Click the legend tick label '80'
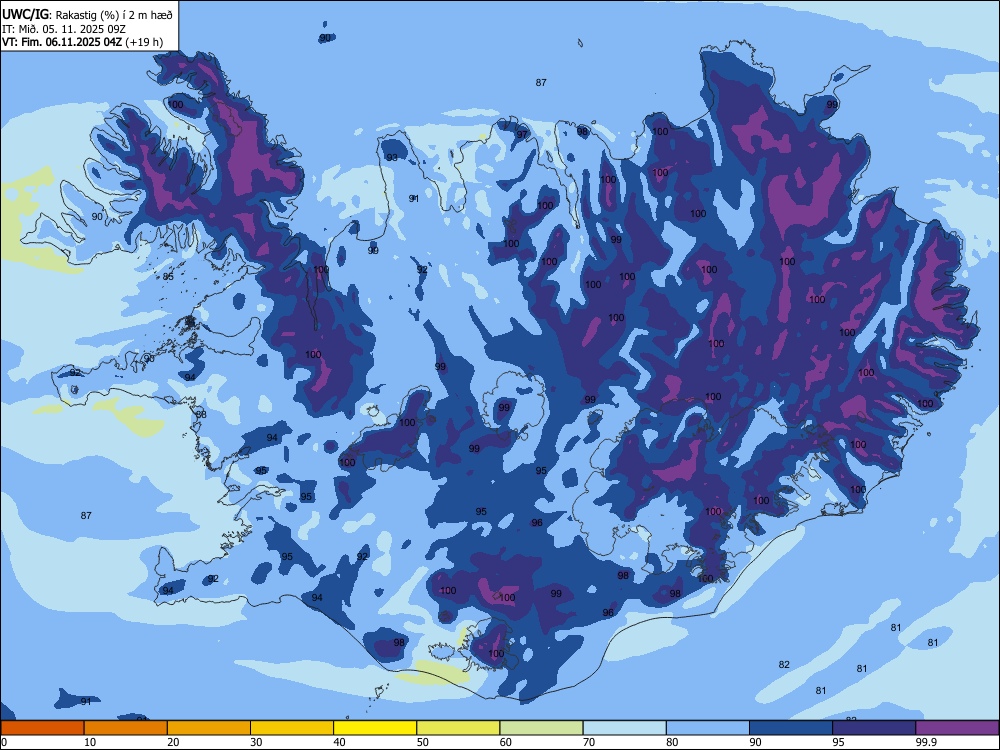 coord(672,742)
